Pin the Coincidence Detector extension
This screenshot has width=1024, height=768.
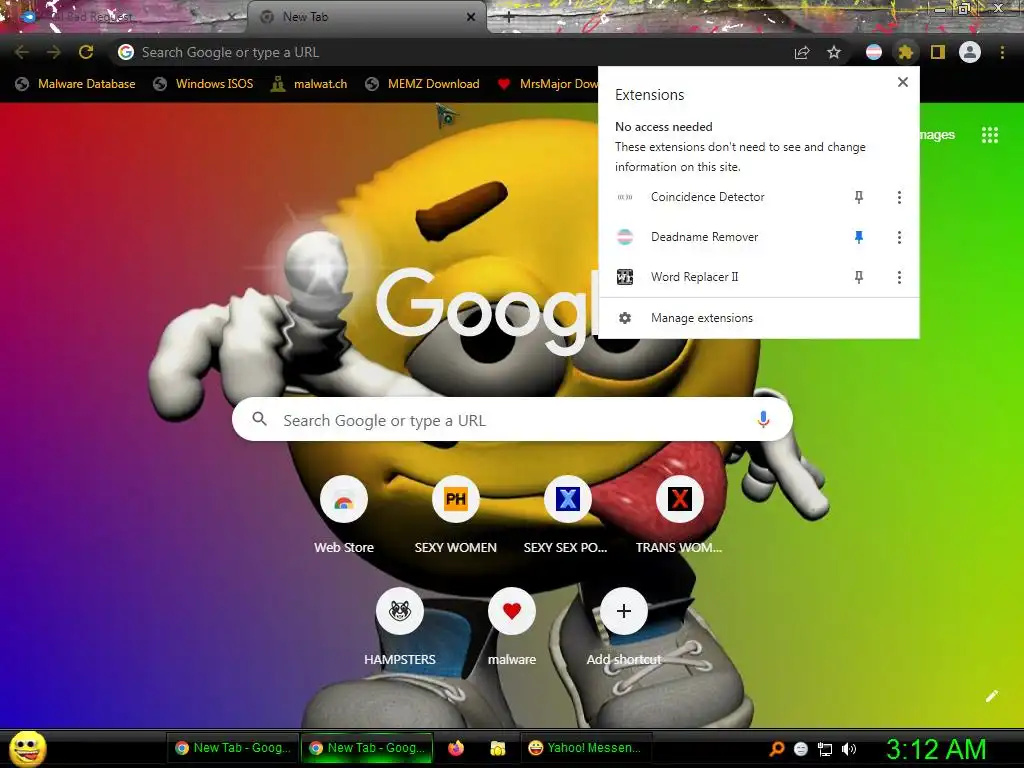pyautogui.click(x=859, y=197)
